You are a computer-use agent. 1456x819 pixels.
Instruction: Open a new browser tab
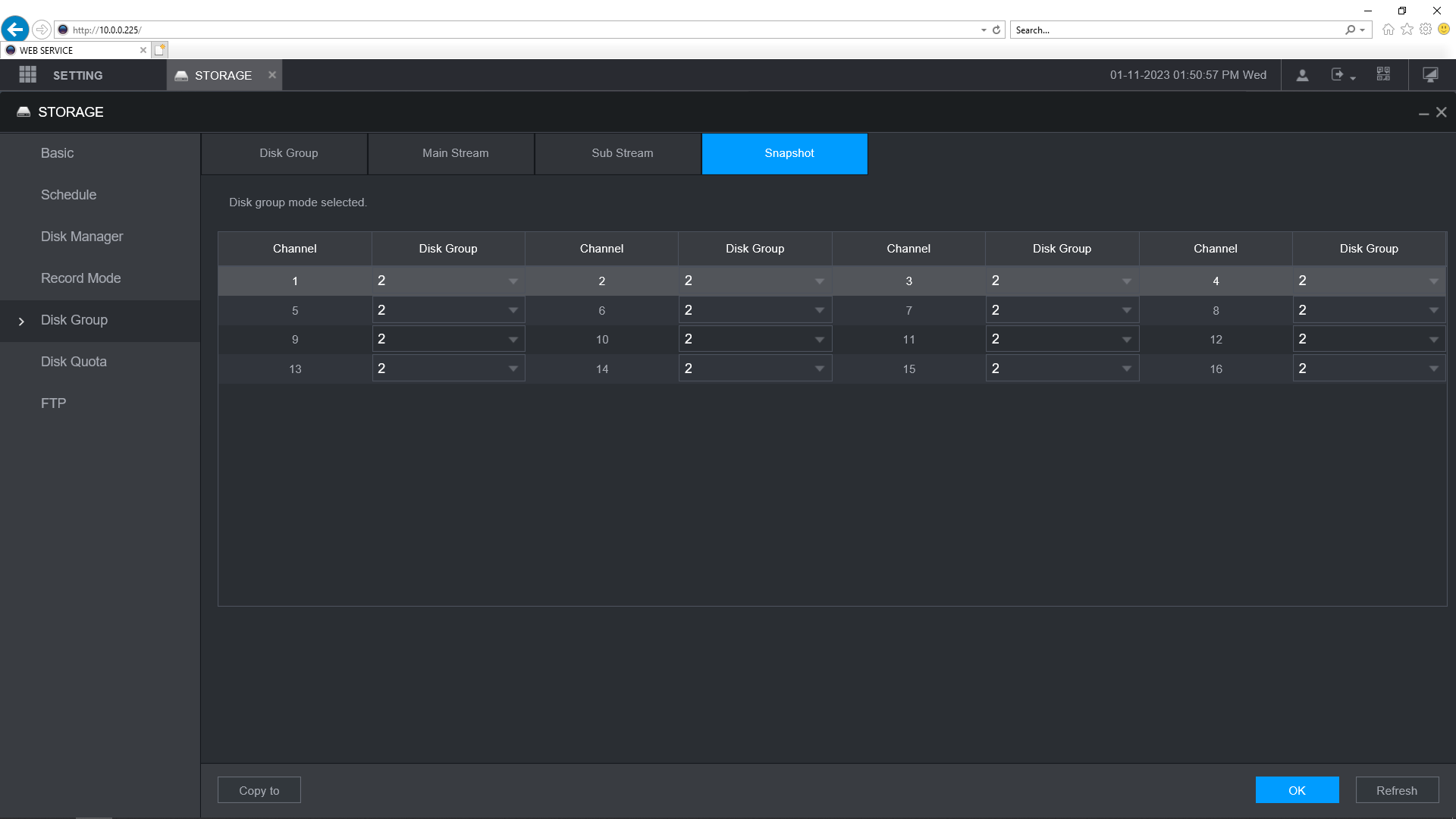pos(159,50)
